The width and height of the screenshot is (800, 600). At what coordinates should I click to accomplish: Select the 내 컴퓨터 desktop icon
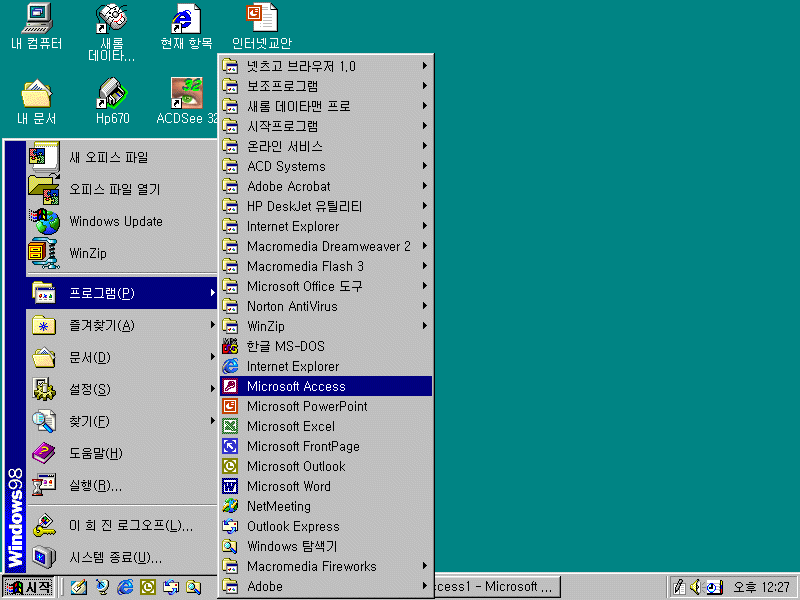coord(37,27)
